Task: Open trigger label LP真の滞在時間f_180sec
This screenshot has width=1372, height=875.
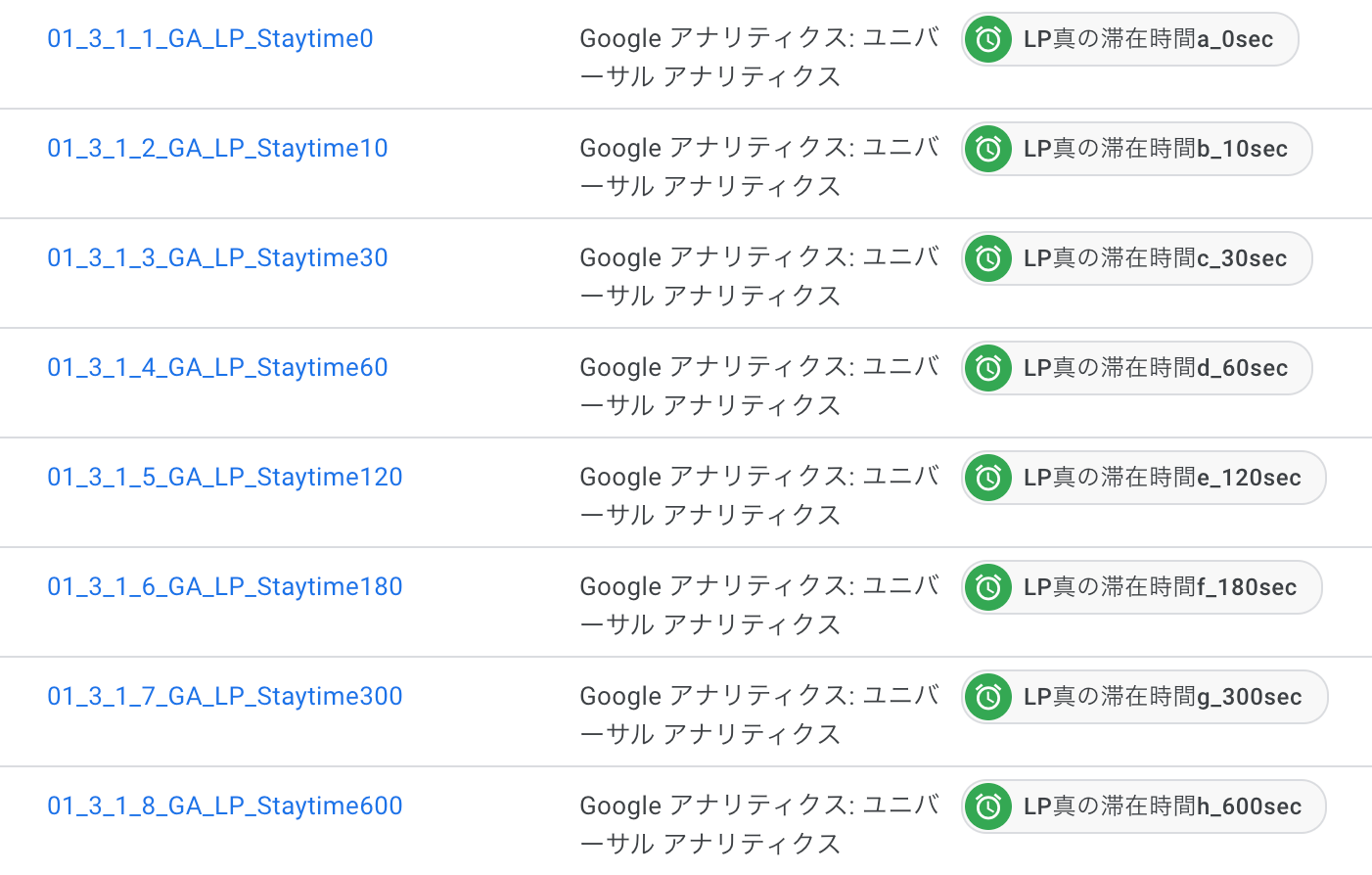Action: point(1161,587)
